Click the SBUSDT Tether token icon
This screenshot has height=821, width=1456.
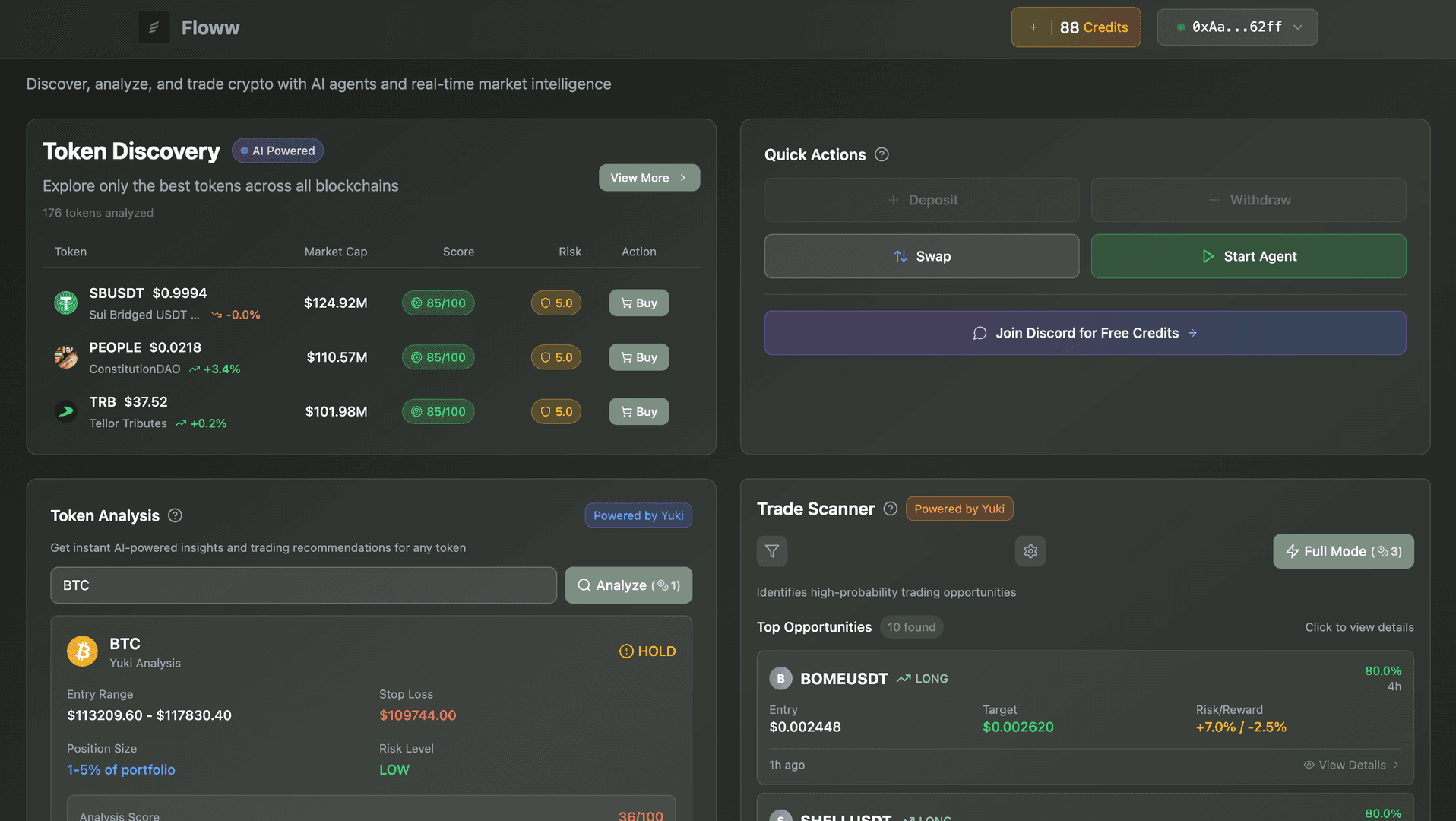pos(66,303)
